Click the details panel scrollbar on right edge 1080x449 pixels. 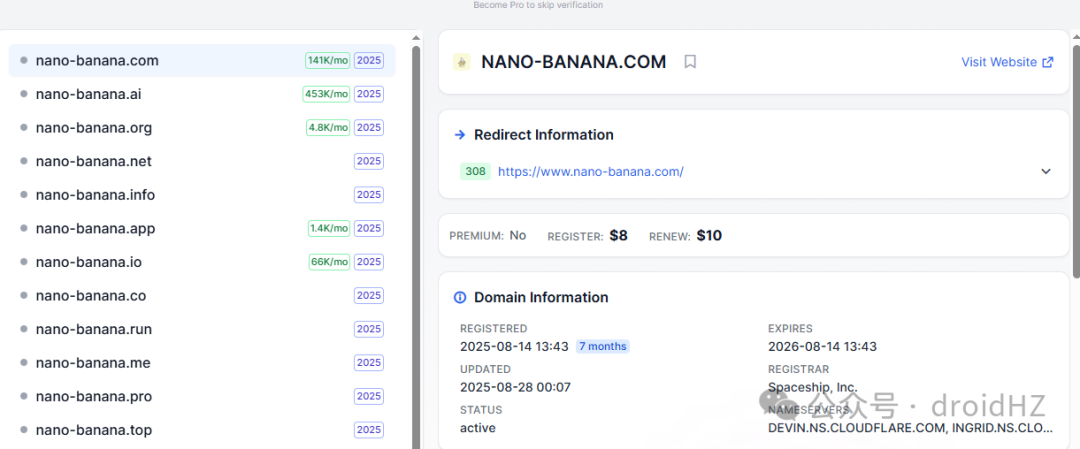pyautogui.click(x=1076, y=160)
